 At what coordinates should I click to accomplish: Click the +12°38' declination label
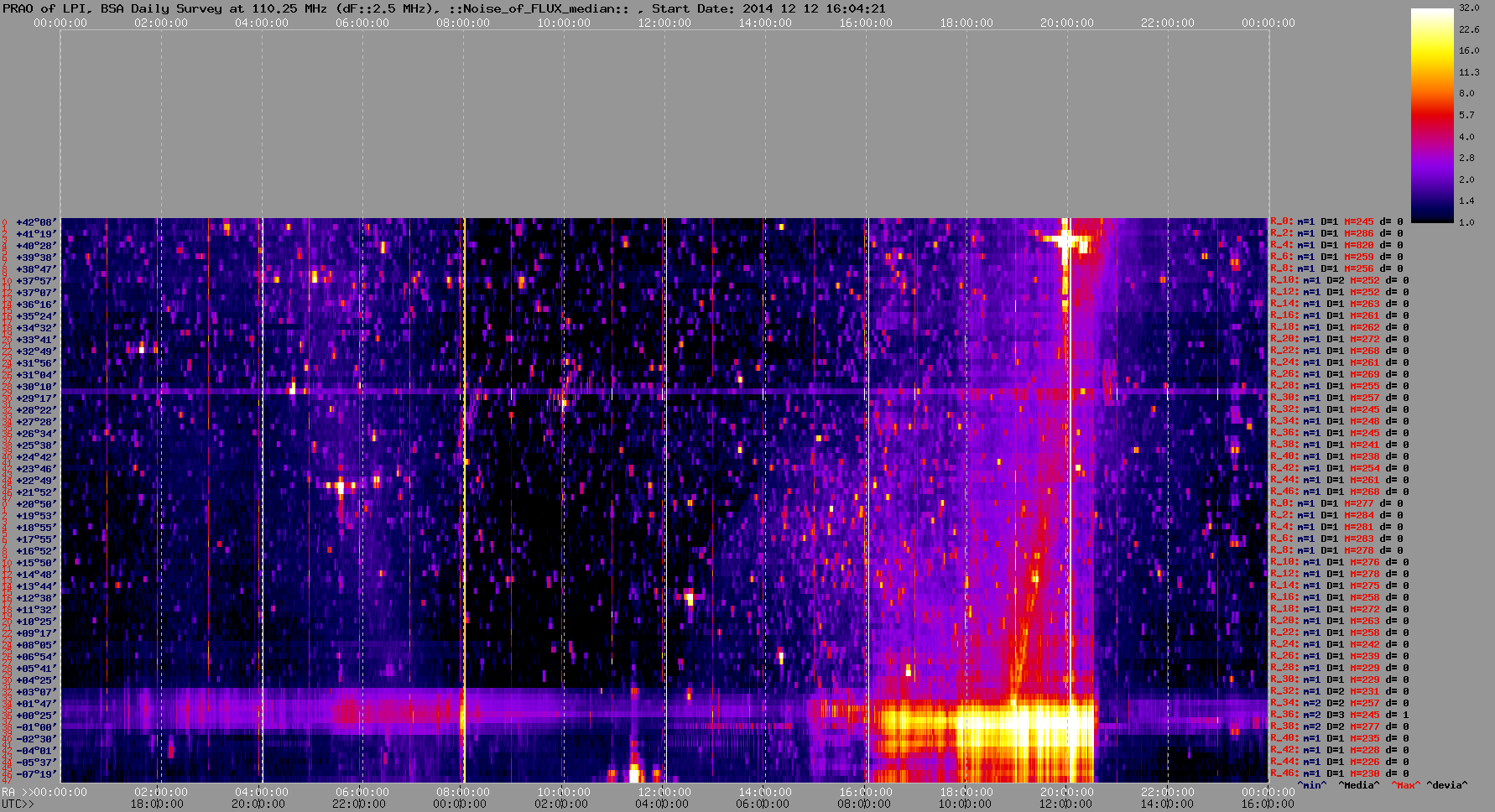[x=36, y=598]
